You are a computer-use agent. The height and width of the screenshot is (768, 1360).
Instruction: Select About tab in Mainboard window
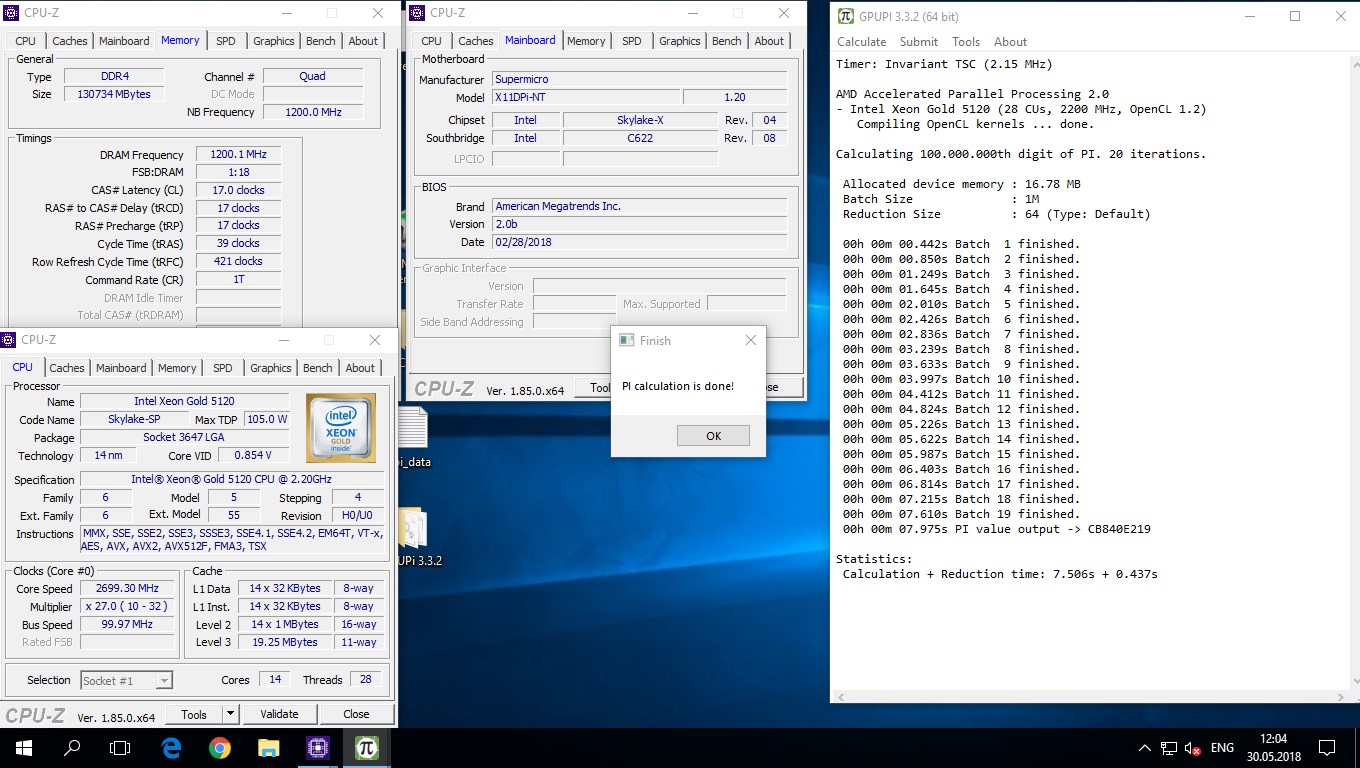(x=769, y=41)
